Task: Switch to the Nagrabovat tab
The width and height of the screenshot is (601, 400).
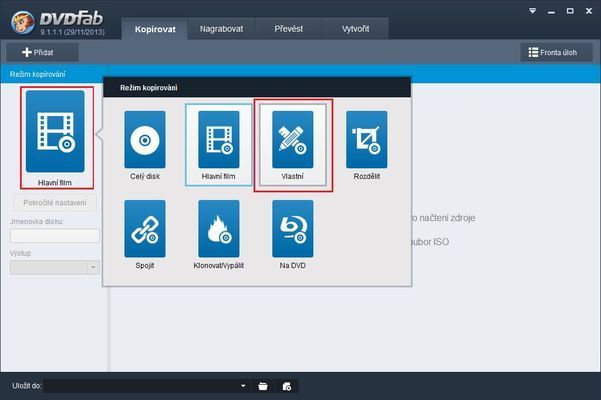Action: 221,29
